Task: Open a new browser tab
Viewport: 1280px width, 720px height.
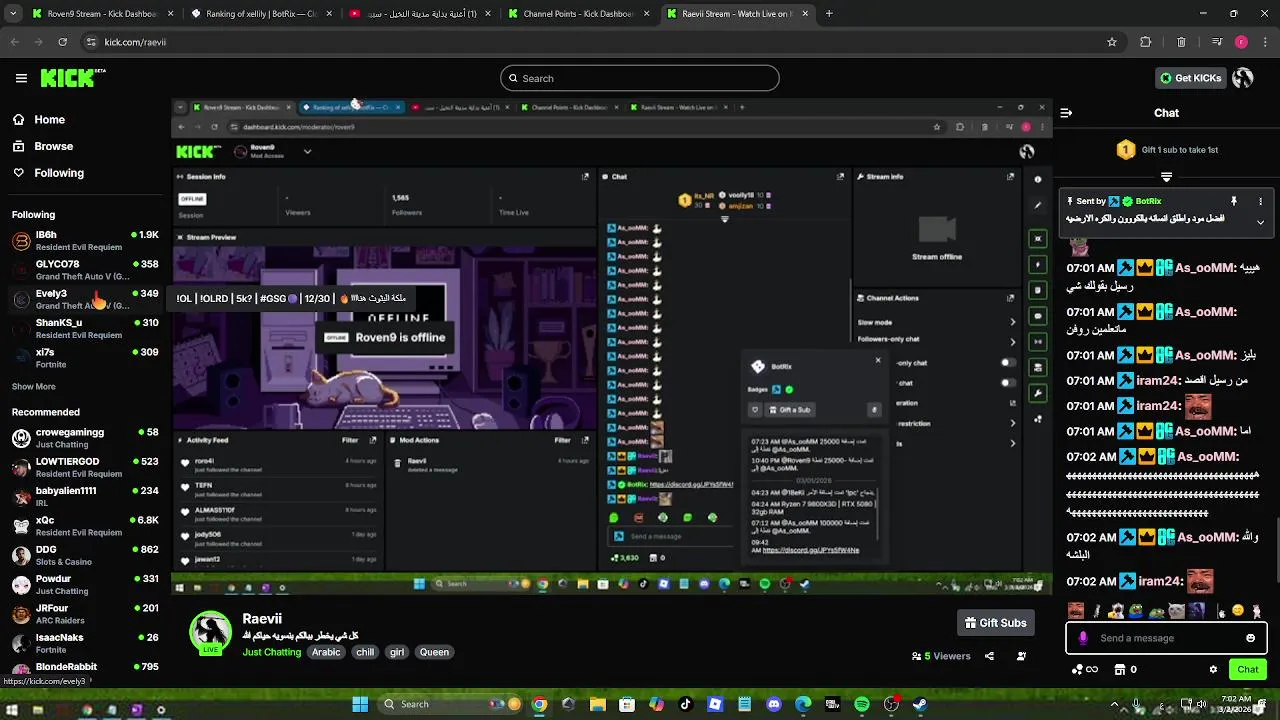Action: coord(829,14)
